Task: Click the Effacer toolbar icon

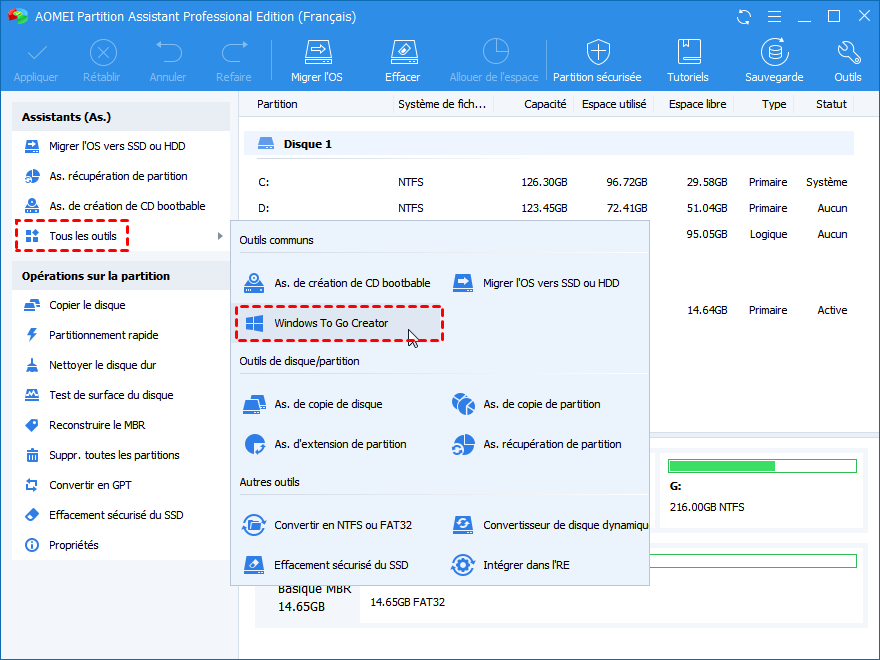Action: tap(402, 52)
